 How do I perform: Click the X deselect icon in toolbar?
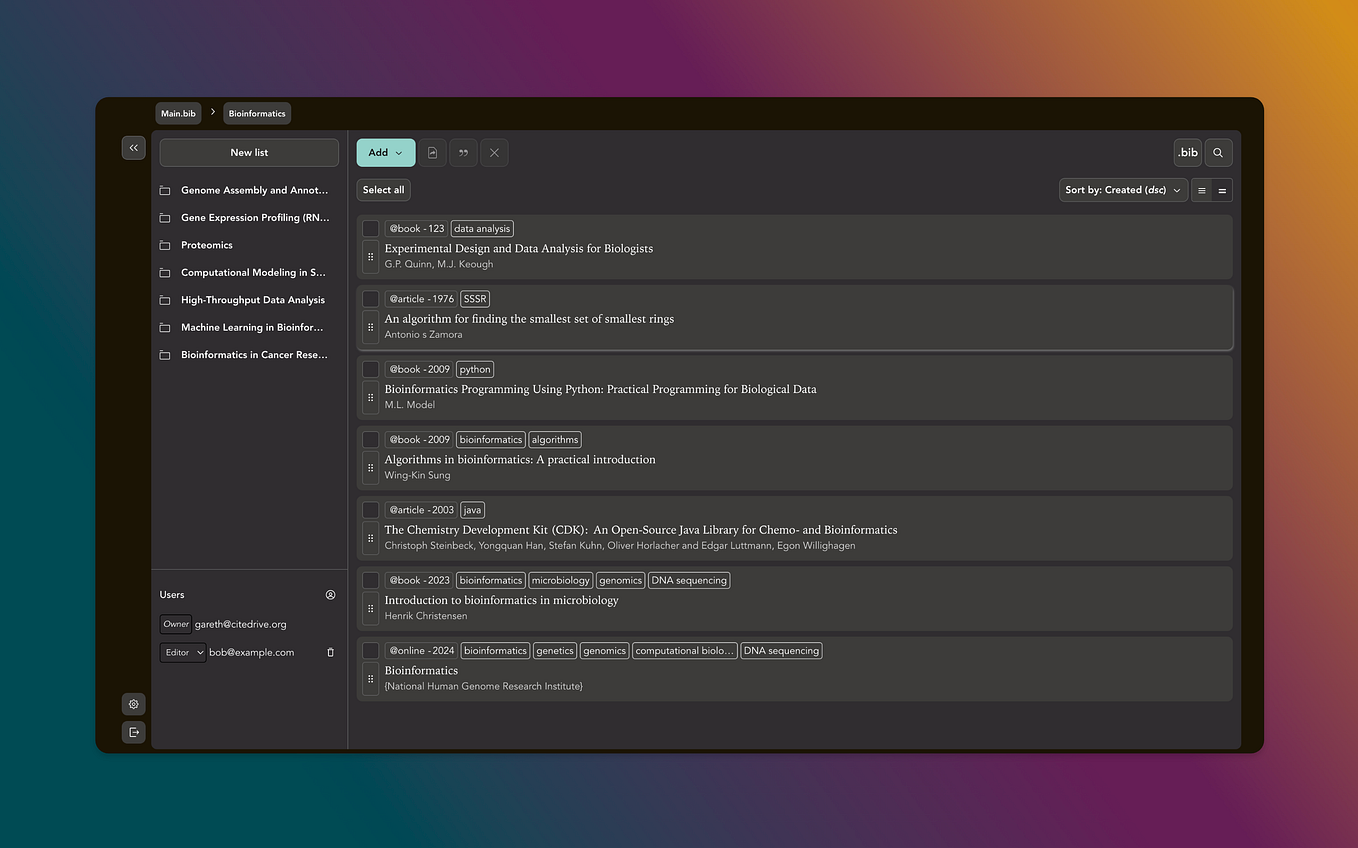click(493, 152)
